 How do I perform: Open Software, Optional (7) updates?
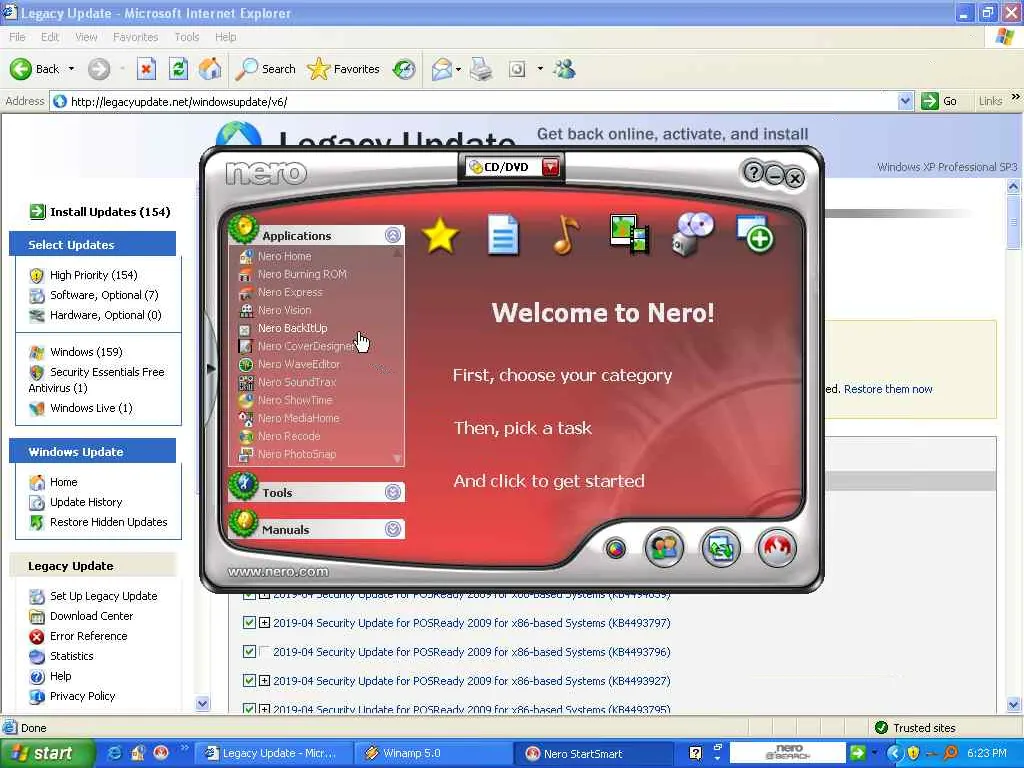(x=104, y=295)
